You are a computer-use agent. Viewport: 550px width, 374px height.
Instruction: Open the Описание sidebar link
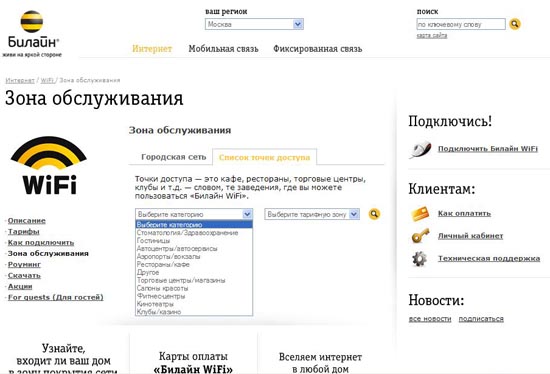click(27, 221)
